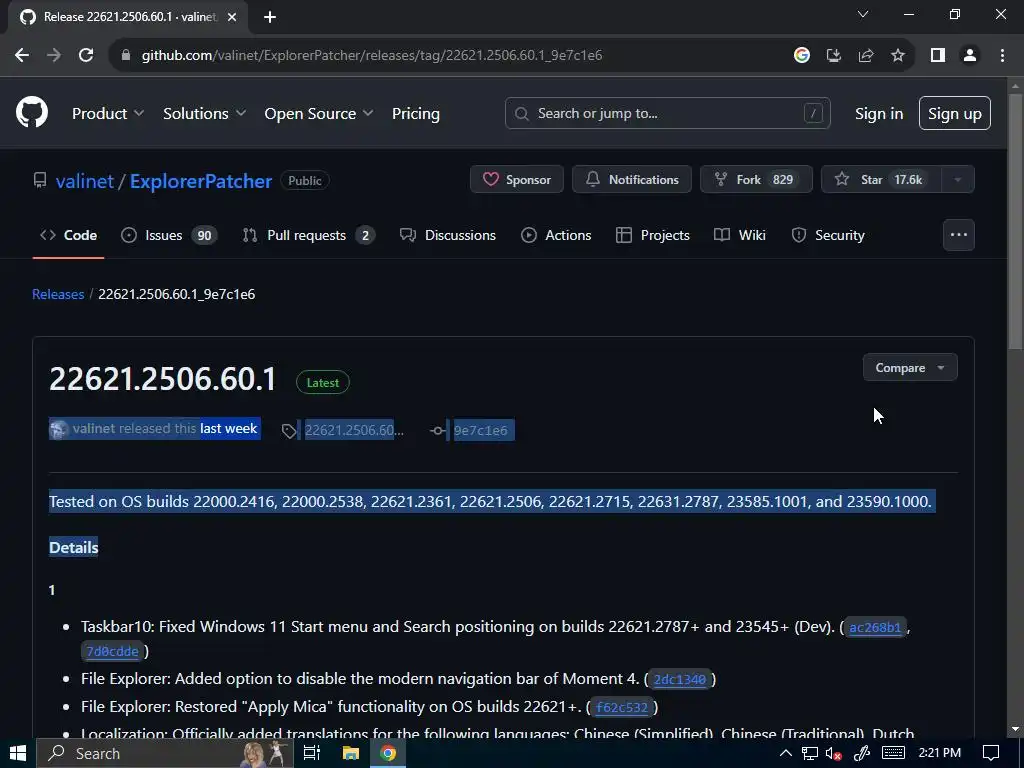Viewport: 1024px width, 768px height.
Task: Switch to the Wiki tab
Action: pos(740,235)
